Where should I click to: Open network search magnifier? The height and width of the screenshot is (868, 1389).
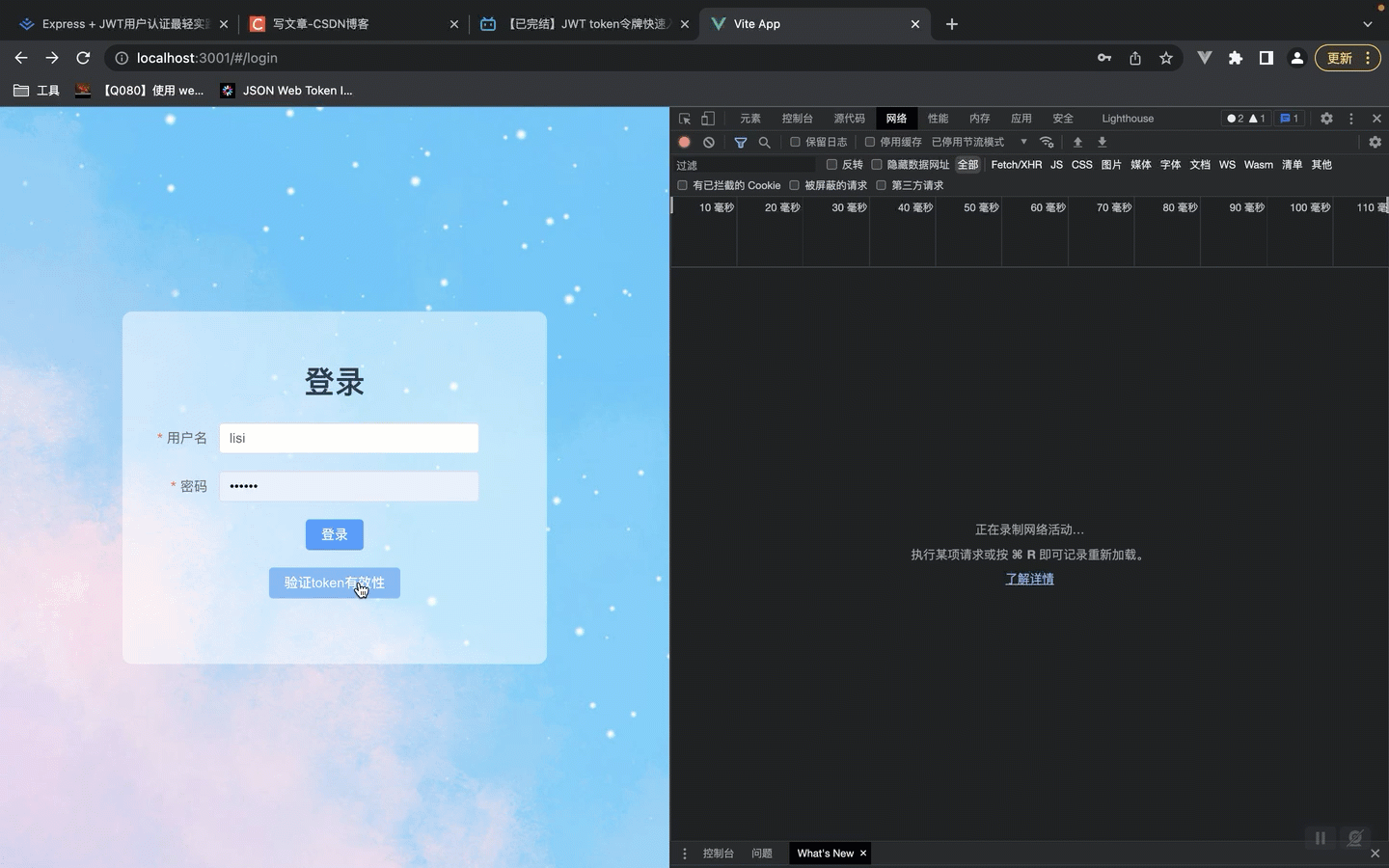tap(765, 142)
